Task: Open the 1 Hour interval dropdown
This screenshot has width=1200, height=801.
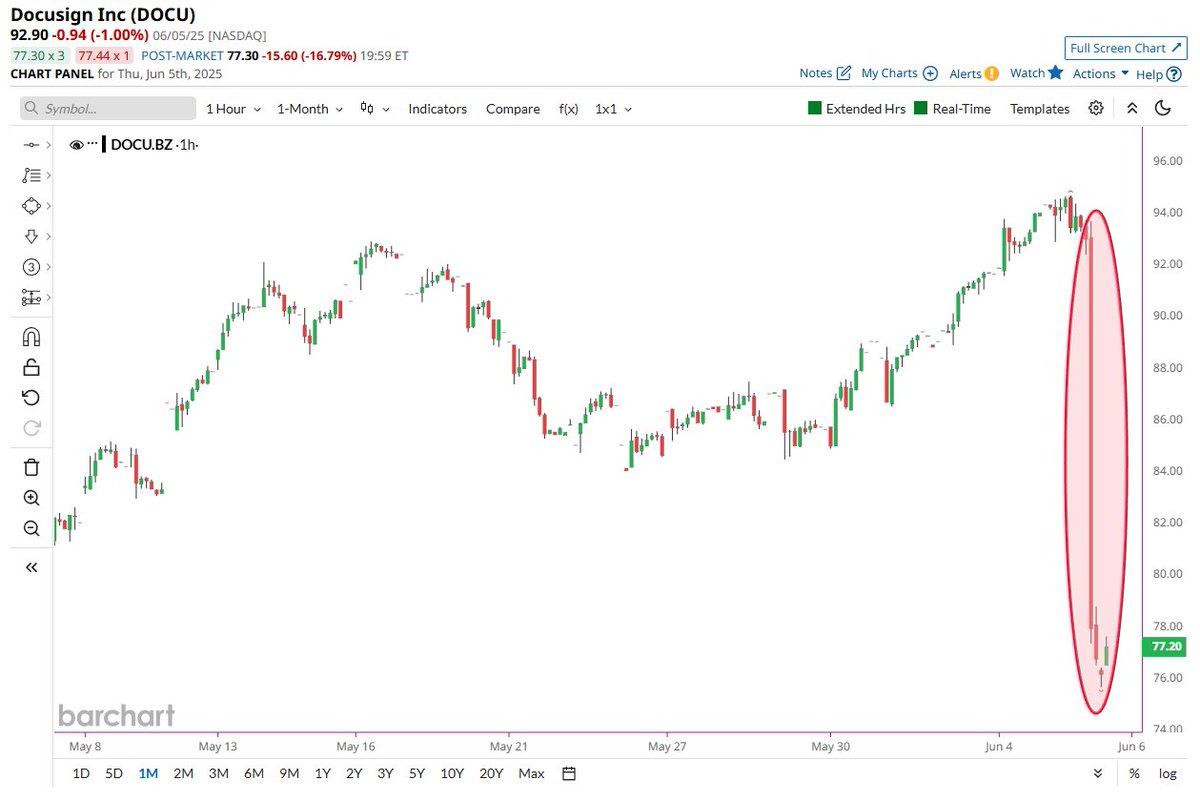Action: (x=234, y=108)
